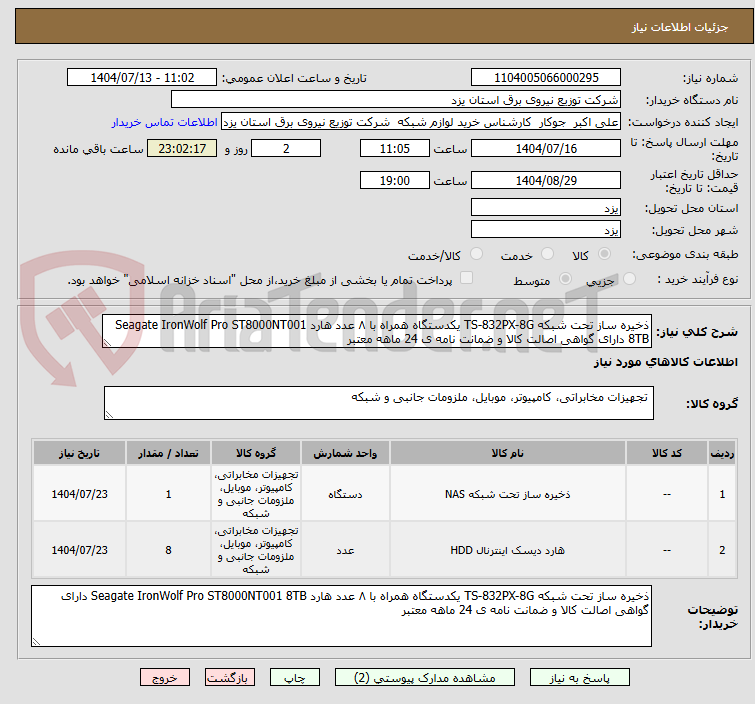The height and width of the screenshot is (704, 755).
Task: Click the announcement date field 1404/07/13 - 11:02
Action: (142, 77)
